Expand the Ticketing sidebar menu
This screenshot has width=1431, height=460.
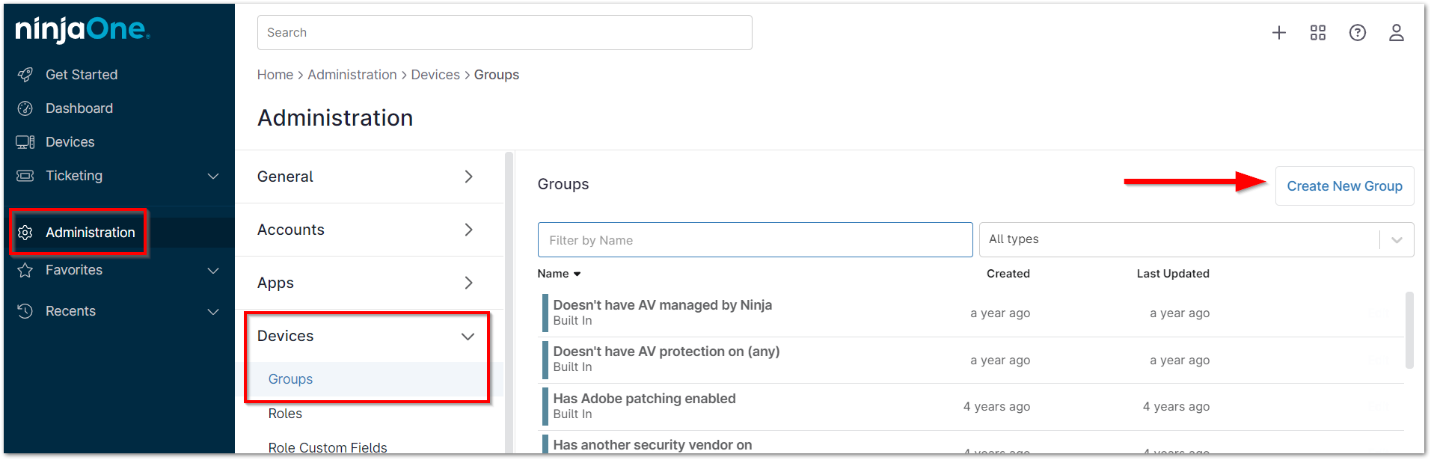212,176
